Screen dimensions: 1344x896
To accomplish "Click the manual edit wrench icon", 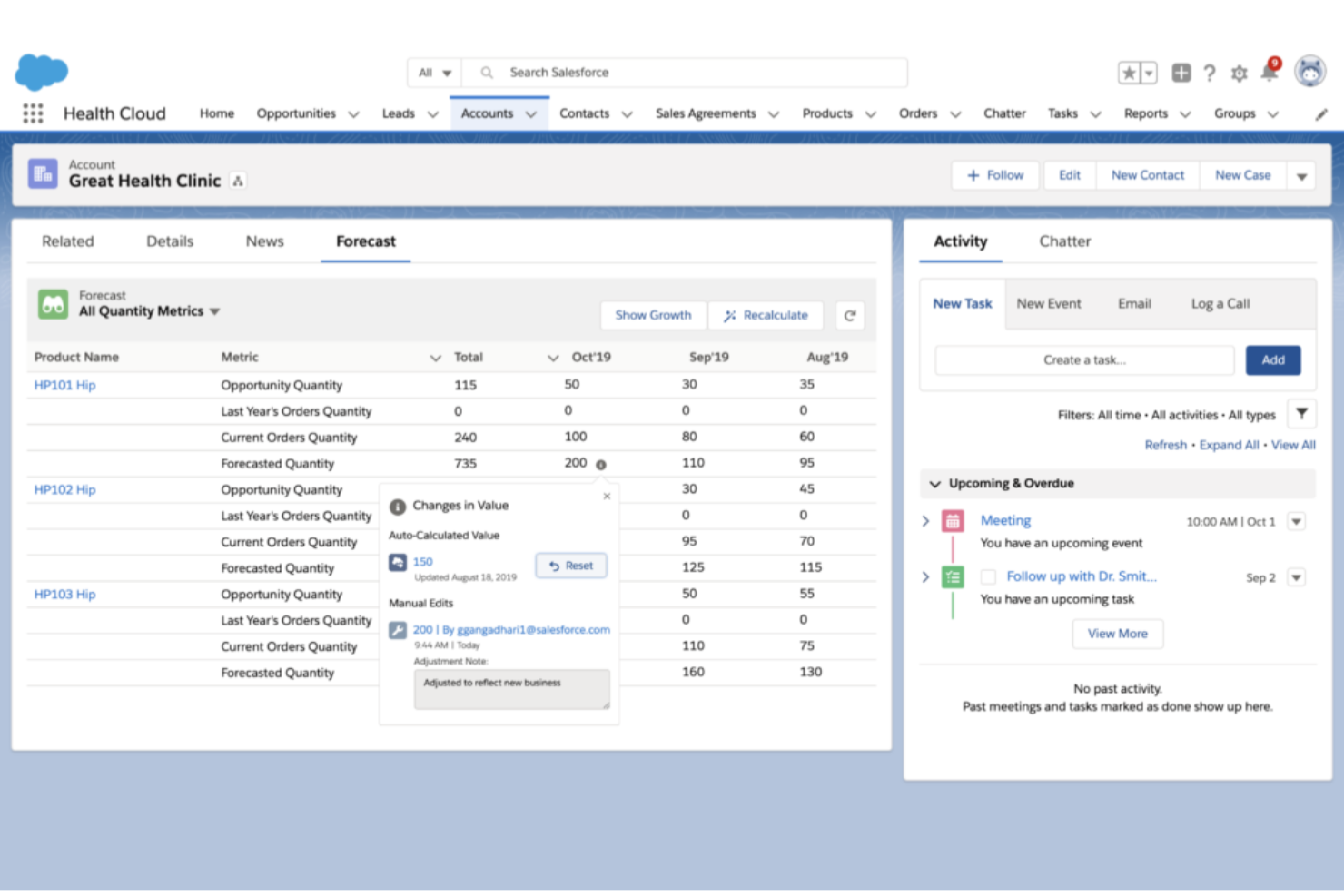I will pos(398,631).
